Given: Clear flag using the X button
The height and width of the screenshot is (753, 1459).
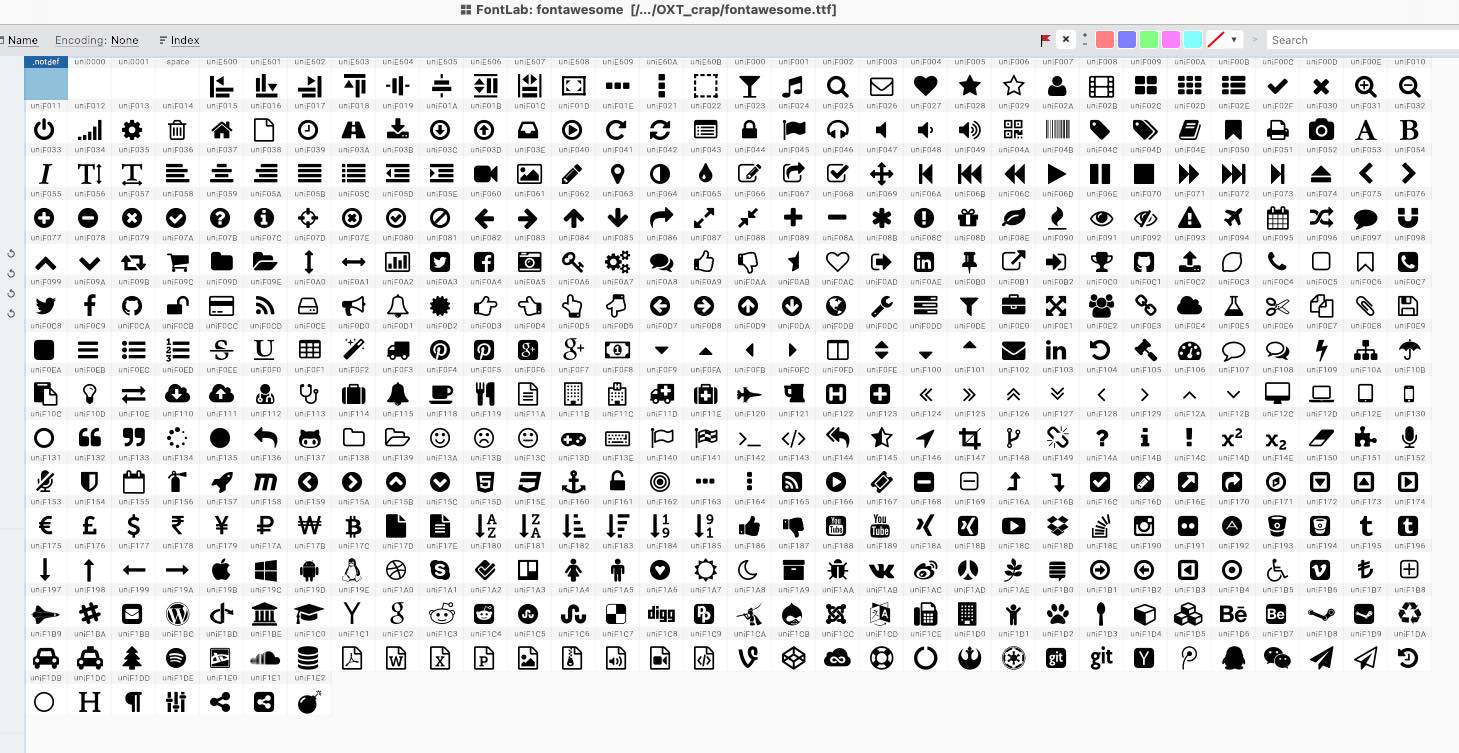Looking at the screenshot, I should tap(1066, 40).
